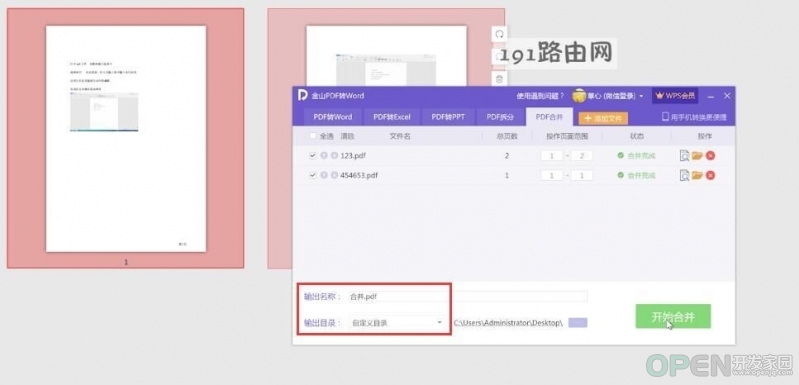Open the user account dropdown arrow
The height and width of the screenshot is (385, 799).
(x=641, y=96)
